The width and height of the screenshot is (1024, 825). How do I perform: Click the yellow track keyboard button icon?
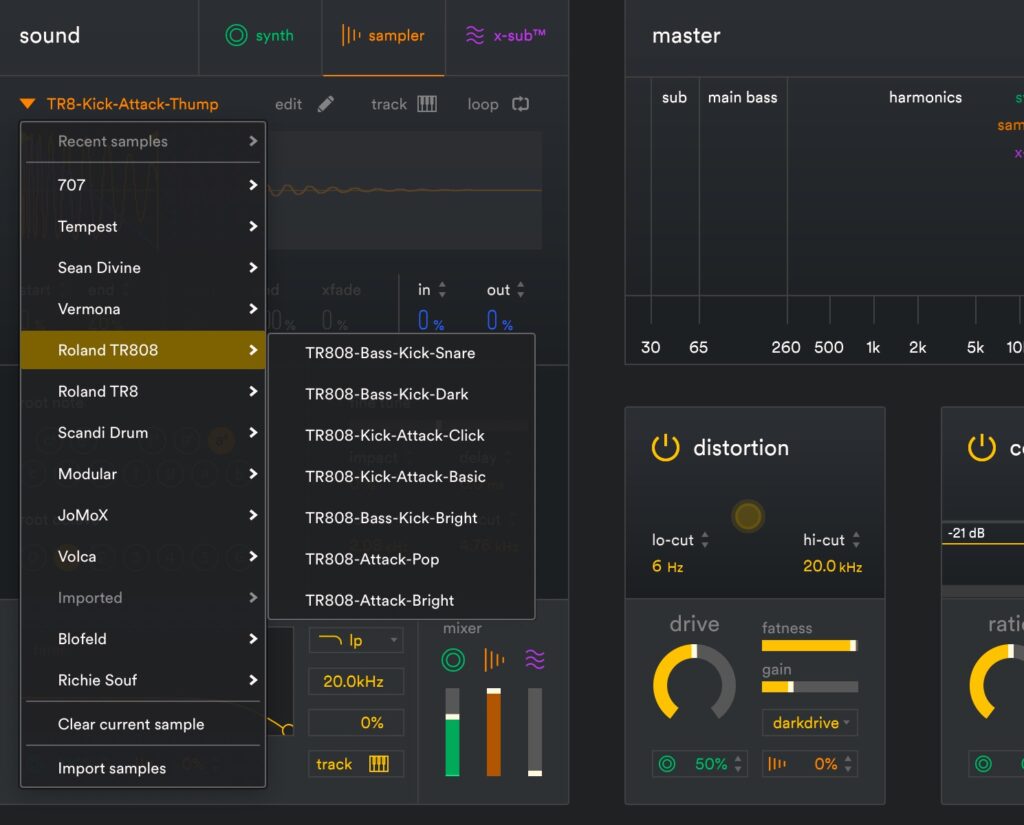(379, 764)
